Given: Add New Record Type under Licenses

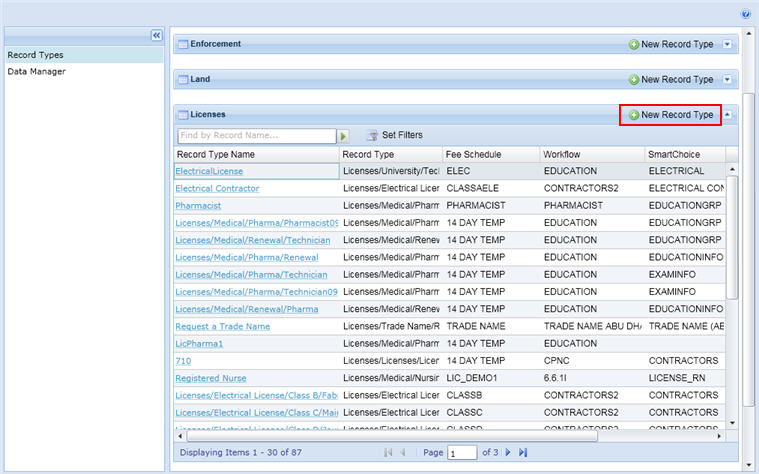Looking at the screenshot, I should click(x=670, y=115).
